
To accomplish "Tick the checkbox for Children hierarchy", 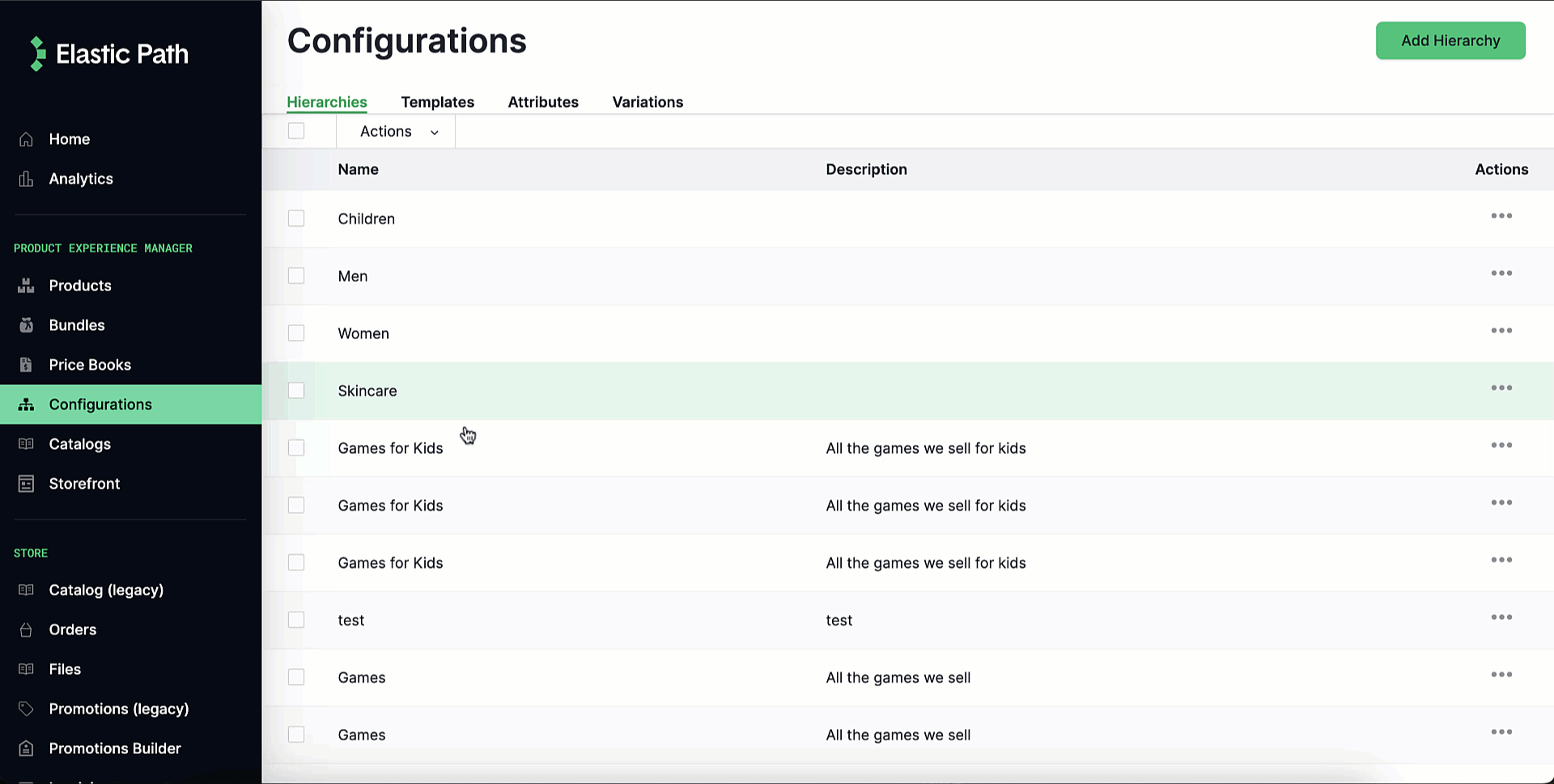I will (x=296, y=218).
